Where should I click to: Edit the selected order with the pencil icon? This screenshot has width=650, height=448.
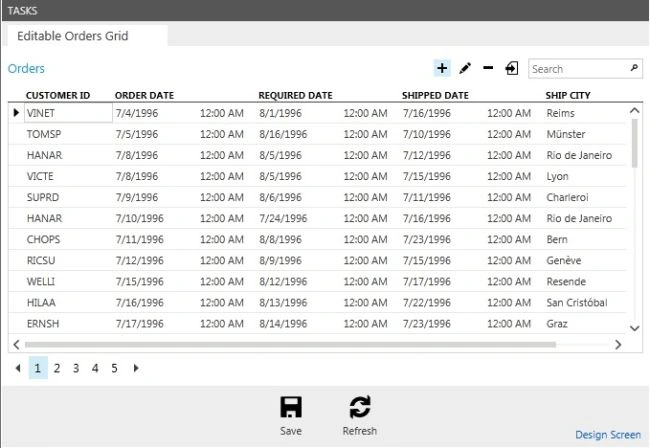click(x=465, y=68)
